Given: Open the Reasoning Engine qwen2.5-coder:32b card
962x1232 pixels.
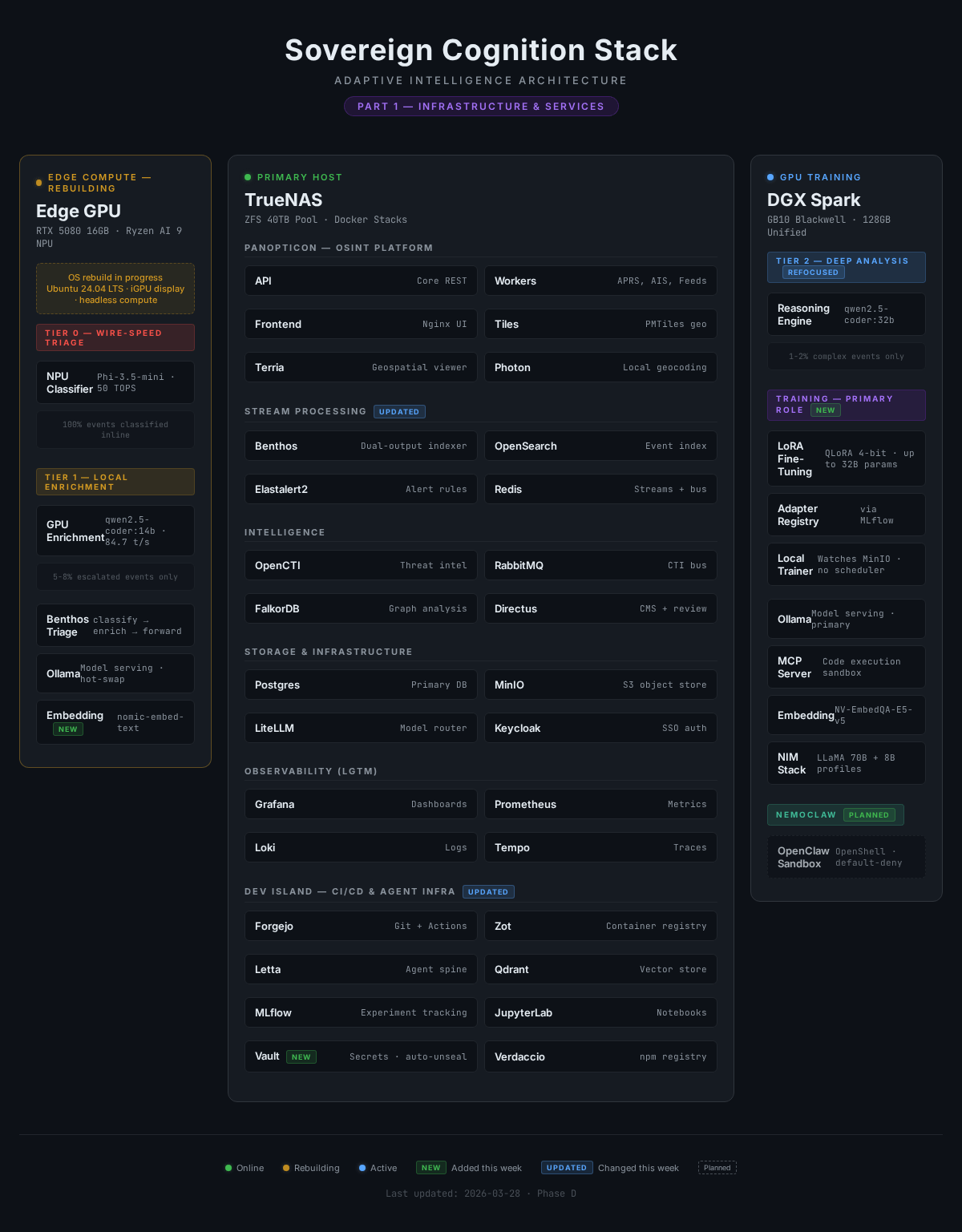Looking at the screenshot, I should [x=847, y=314].
